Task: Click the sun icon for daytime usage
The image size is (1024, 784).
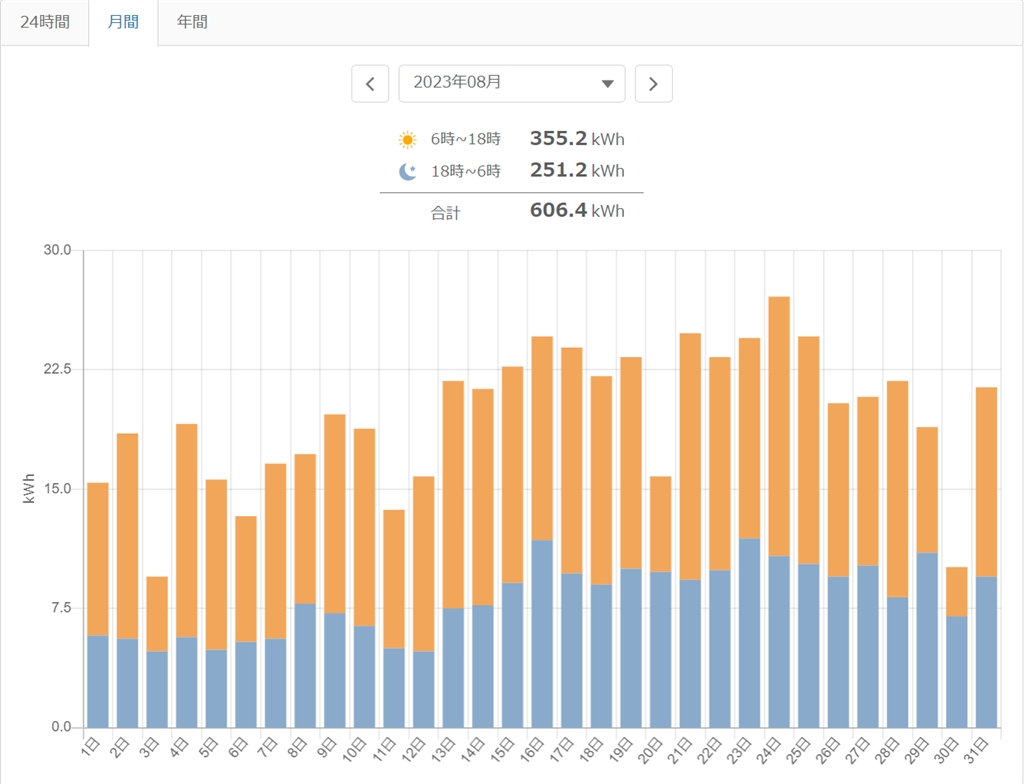Action: (x=407, y=140)
